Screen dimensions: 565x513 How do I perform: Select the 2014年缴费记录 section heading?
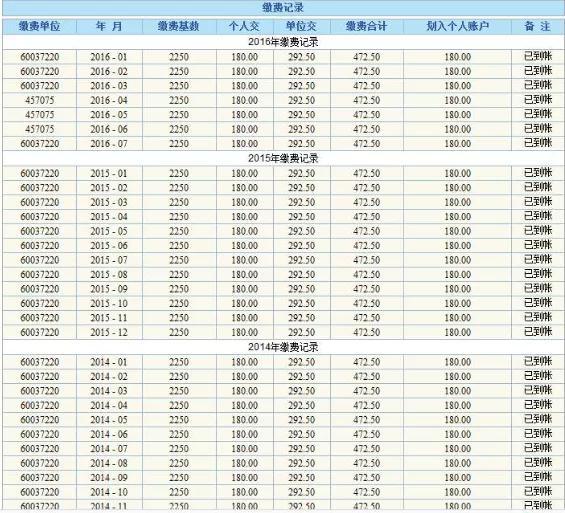283,347
